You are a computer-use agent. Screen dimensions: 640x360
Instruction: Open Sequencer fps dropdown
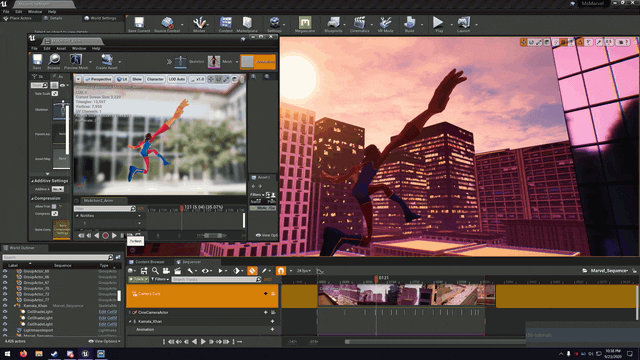point(304,271)
